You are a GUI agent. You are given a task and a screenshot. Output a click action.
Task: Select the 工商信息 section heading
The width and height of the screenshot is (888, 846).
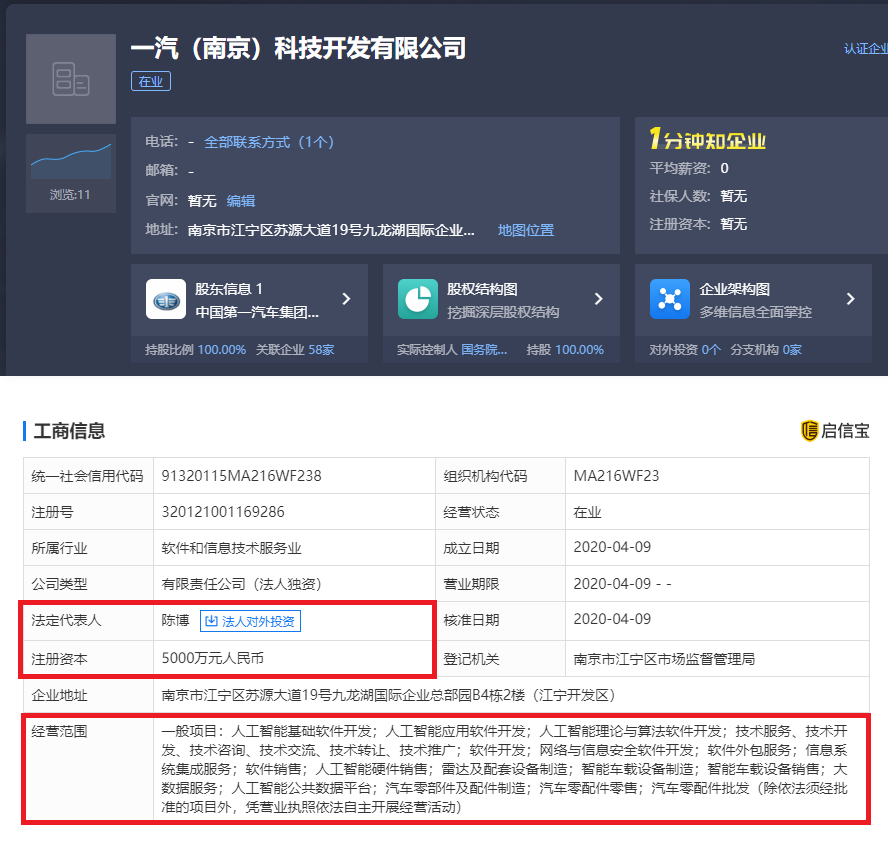[69, 431]
